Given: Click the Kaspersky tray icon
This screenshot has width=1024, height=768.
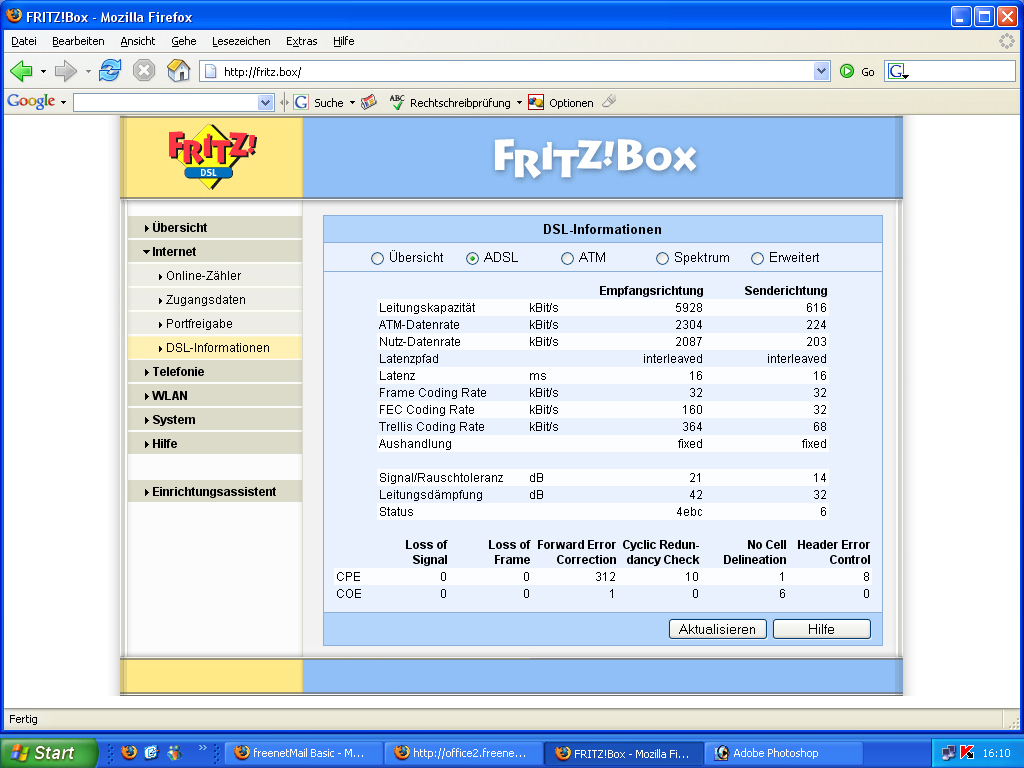Looking at the screenshot, I should tap(968, 753).
